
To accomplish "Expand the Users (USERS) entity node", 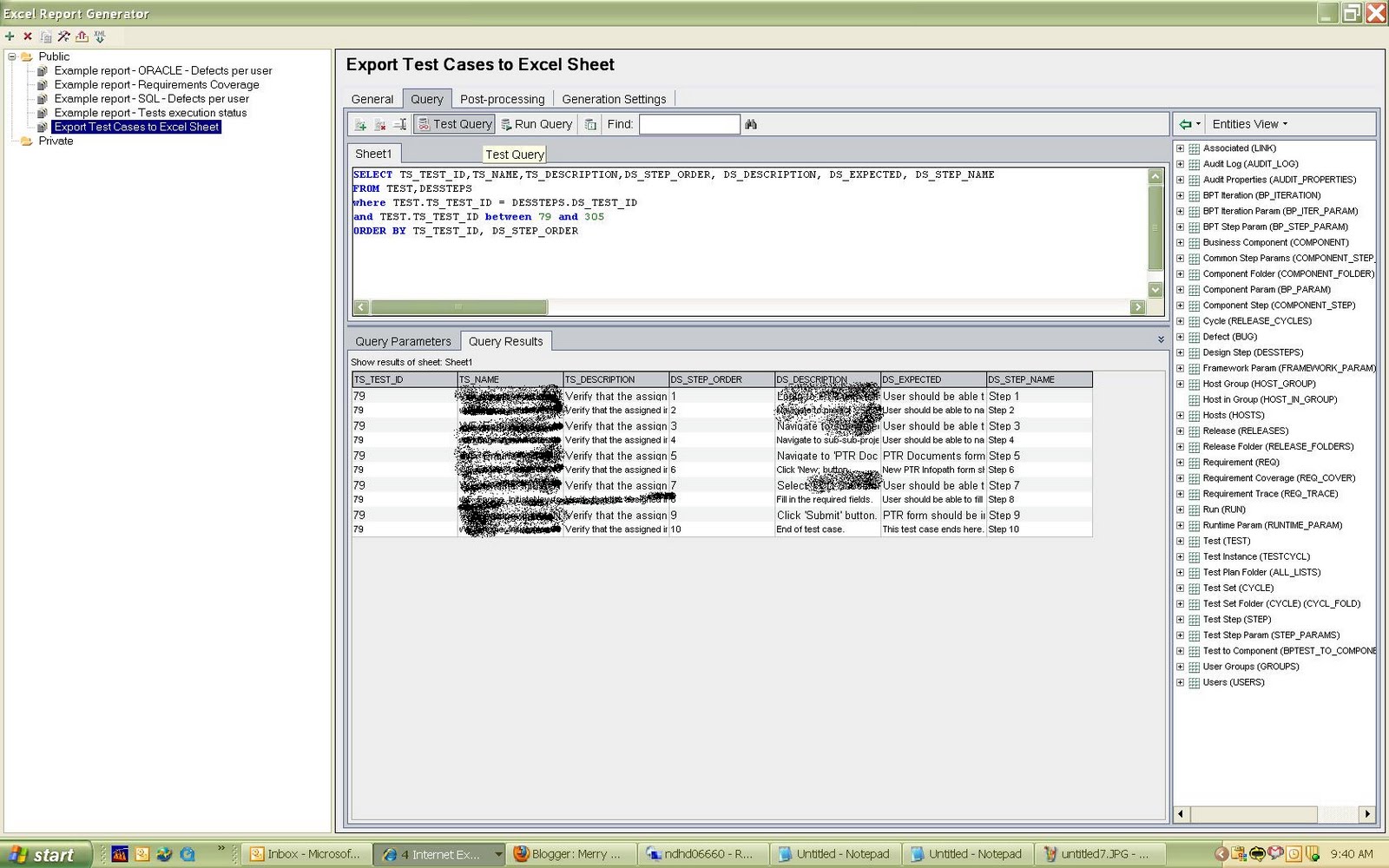I will click(x=1181, y=682).
